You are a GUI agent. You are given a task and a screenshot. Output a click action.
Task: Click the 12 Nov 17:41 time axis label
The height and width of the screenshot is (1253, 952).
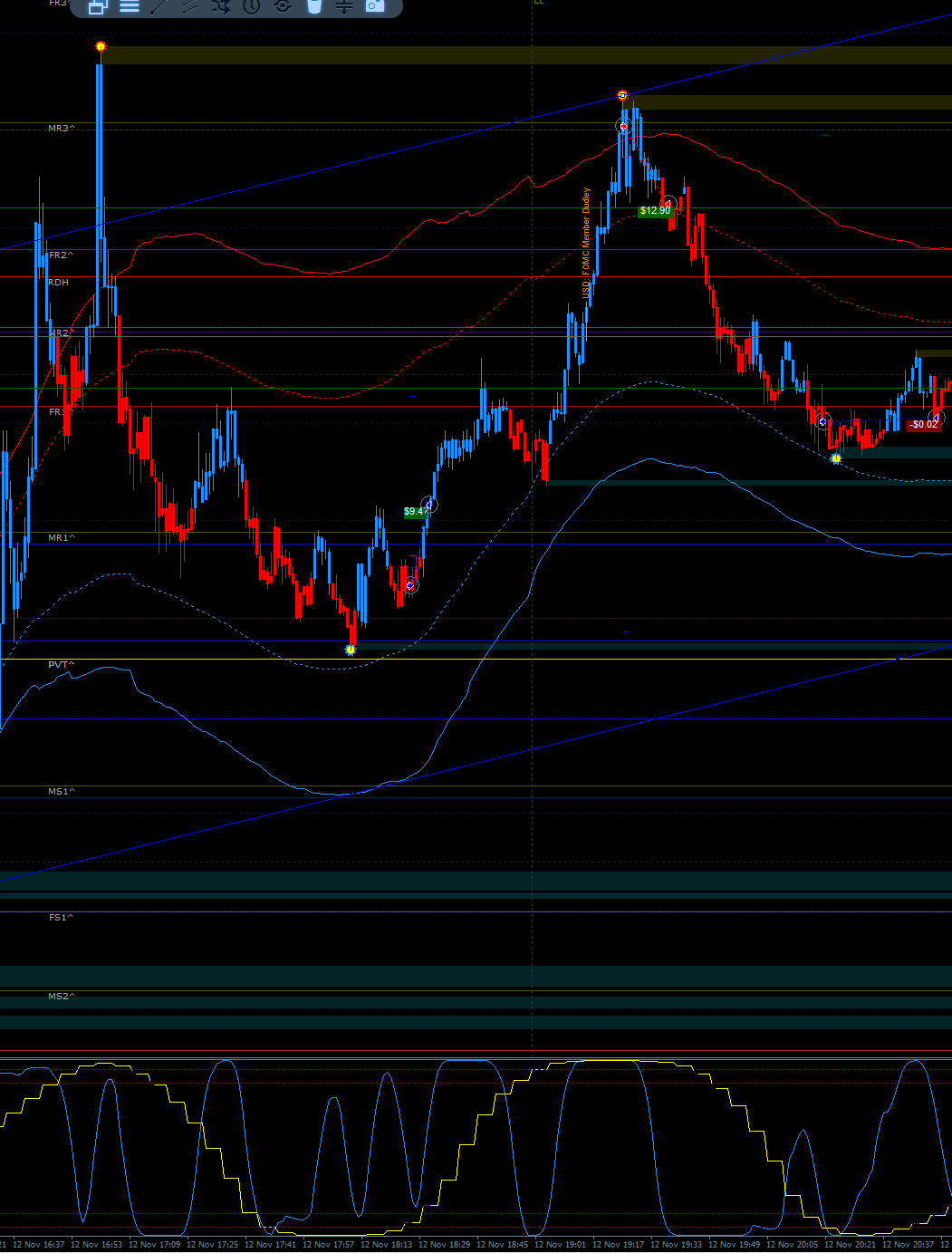270,1245
